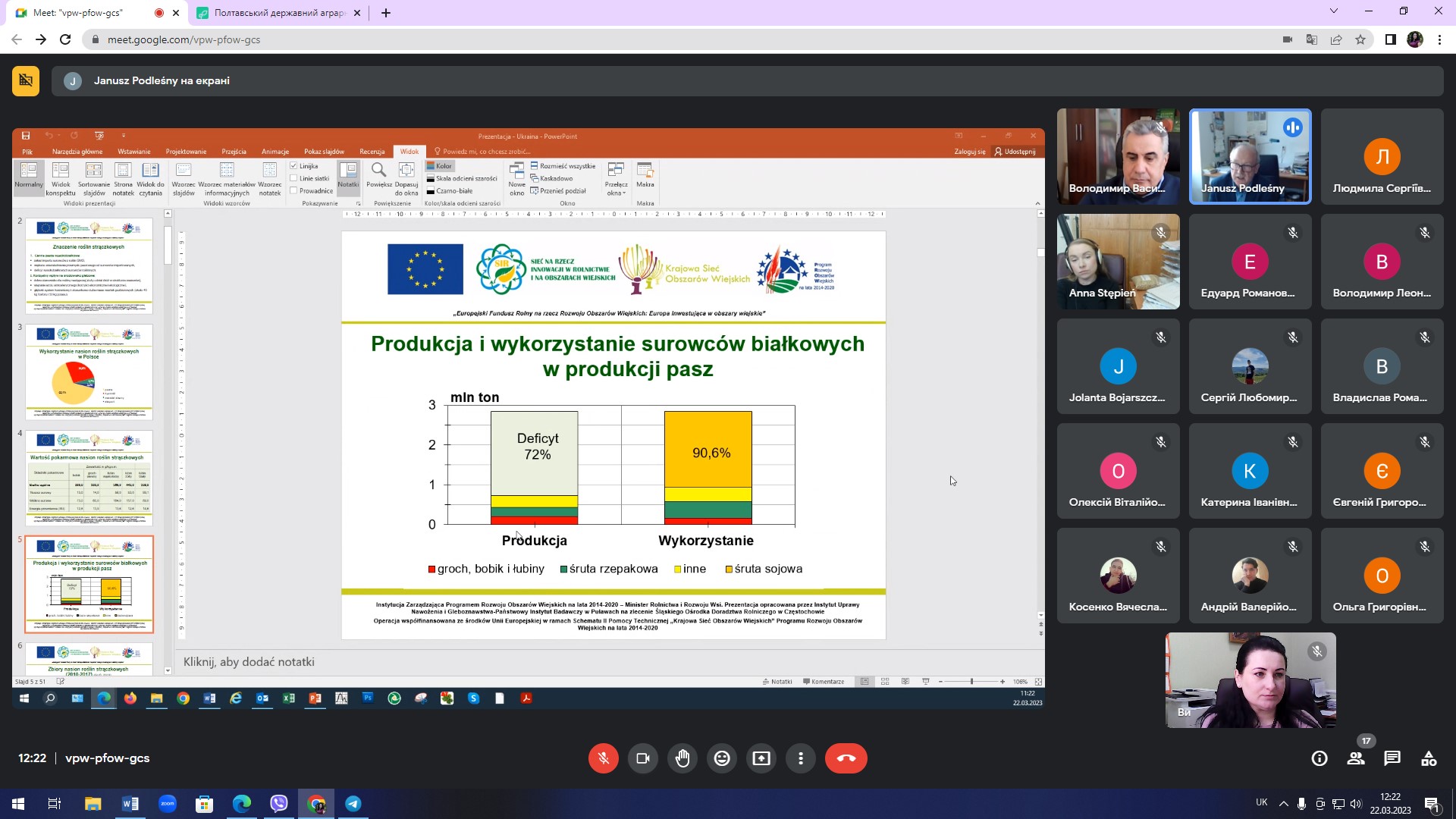
Task: Click Makra button in ribbon
Action: pos(645,175)
